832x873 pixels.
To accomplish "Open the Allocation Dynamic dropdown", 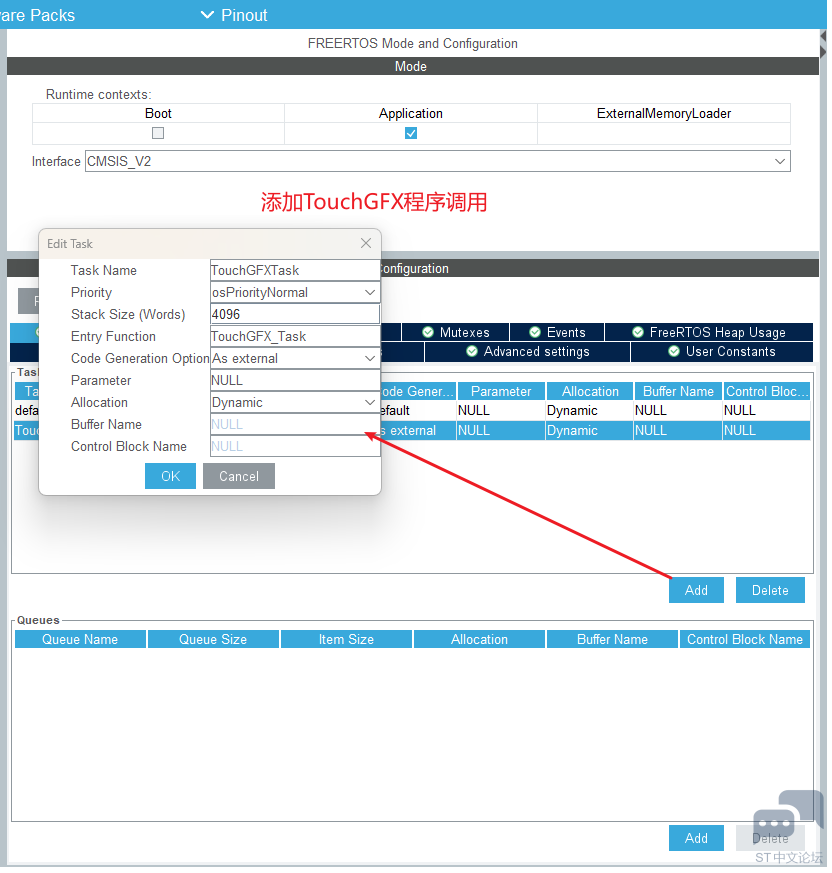I will coord(296,404).
